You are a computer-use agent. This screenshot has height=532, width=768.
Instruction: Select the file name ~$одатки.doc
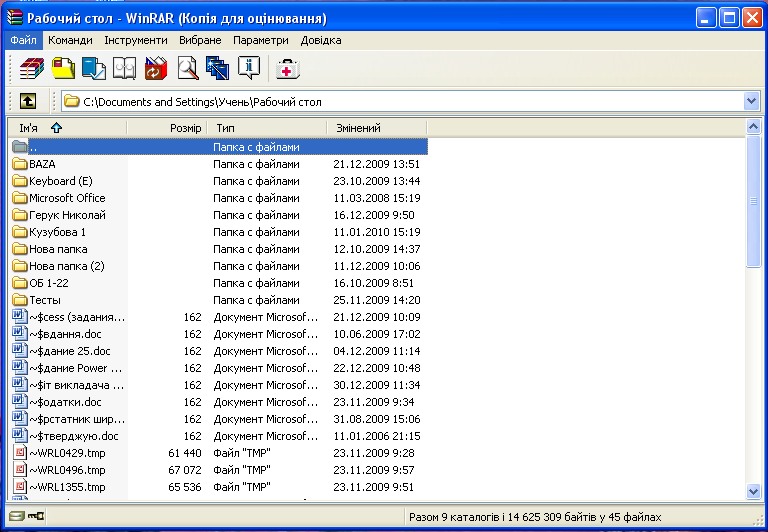pos(65,402)
